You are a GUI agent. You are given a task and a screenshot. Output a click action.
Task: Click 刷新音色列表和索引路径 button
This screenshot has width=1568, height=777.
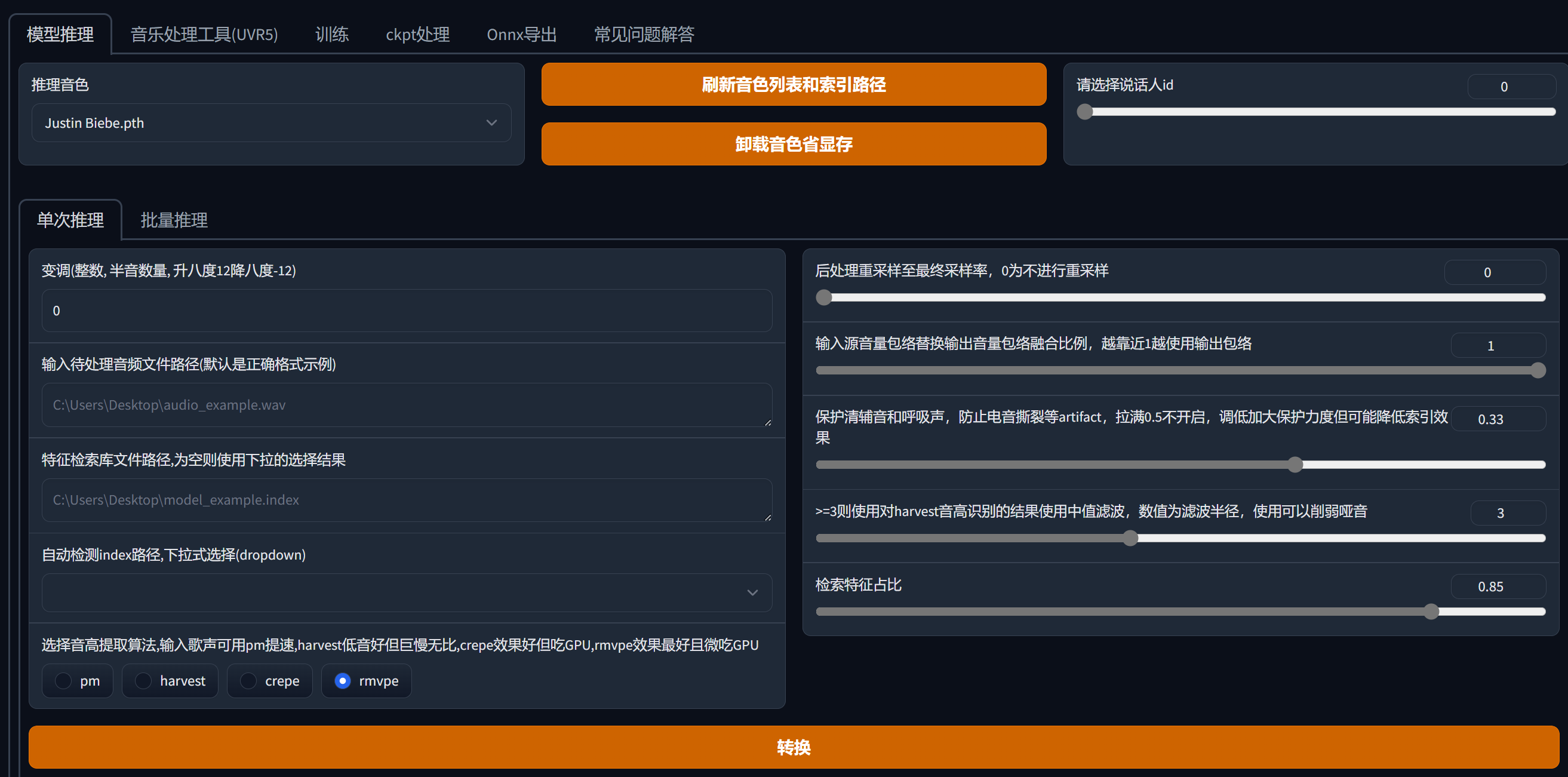794,84
